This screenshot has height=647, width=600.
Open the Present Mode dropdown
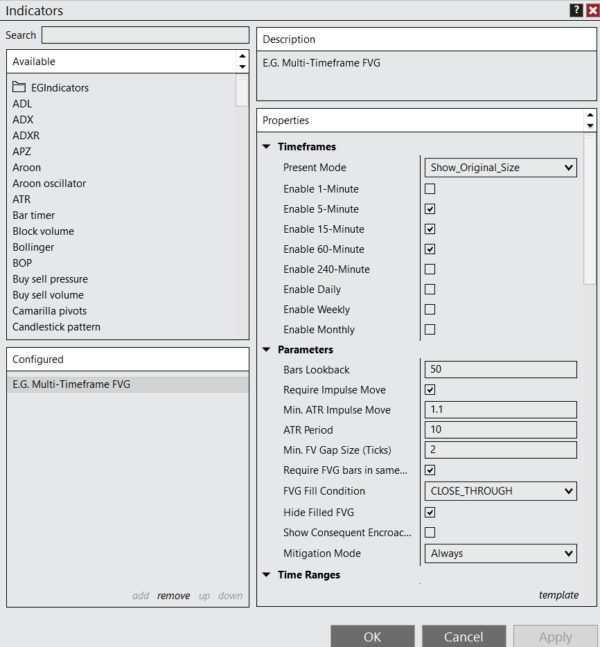501,167
